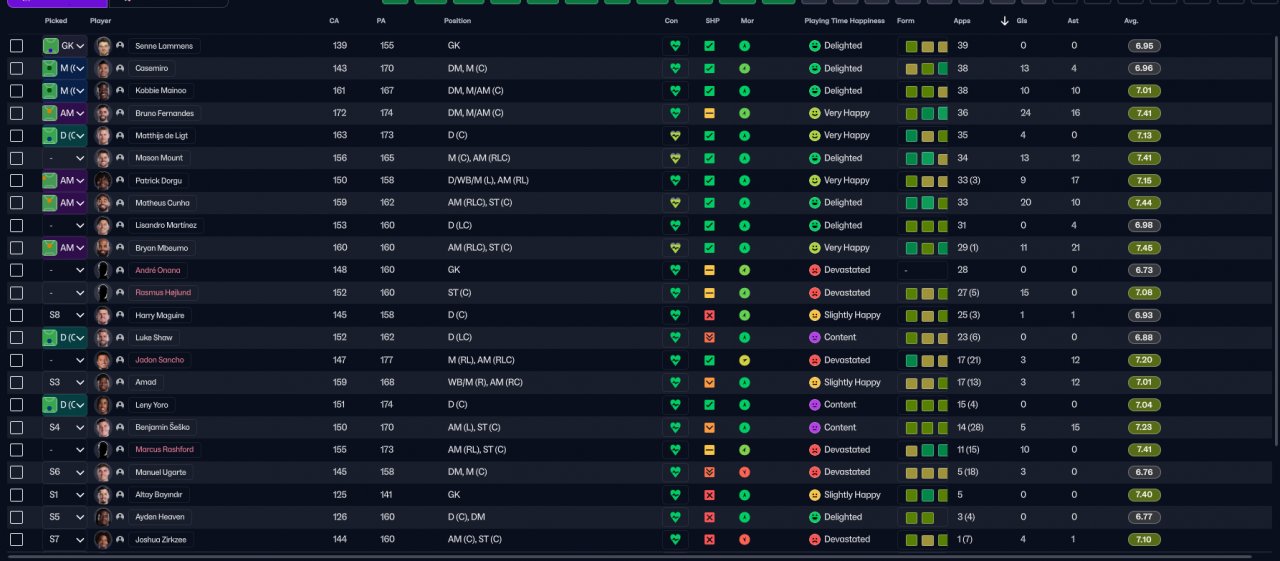Image resolution: width=1280 pixels, height=561 pixels.
Task: Check the box next to Harry Maguire
Action: pos(16,315)
